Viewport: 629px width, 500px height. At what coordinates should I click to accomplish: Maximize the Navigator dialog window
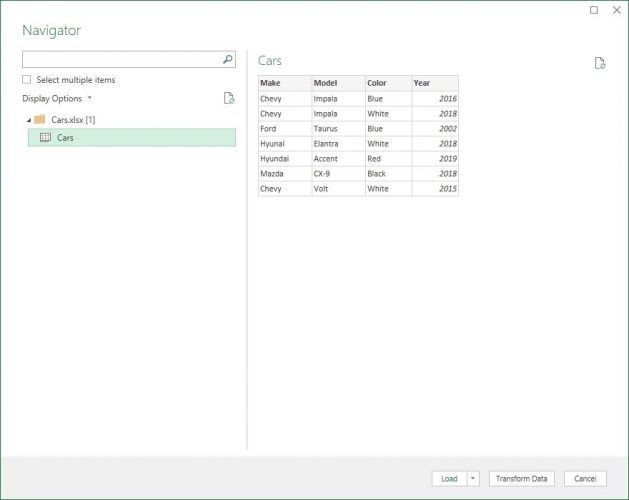point(594,10)
